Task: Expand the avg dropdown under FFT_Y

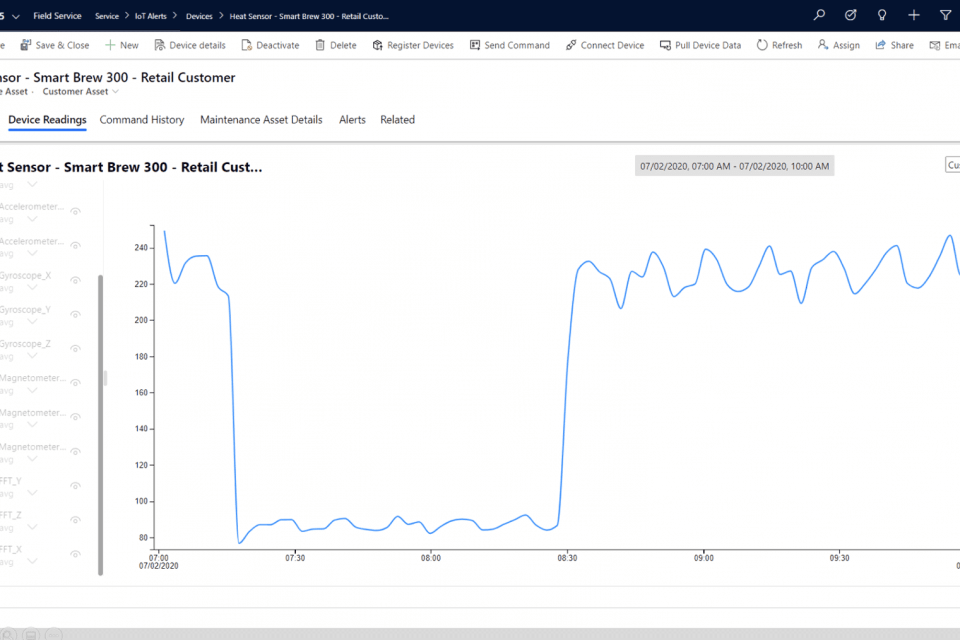Action: click(x=32, y=493)
